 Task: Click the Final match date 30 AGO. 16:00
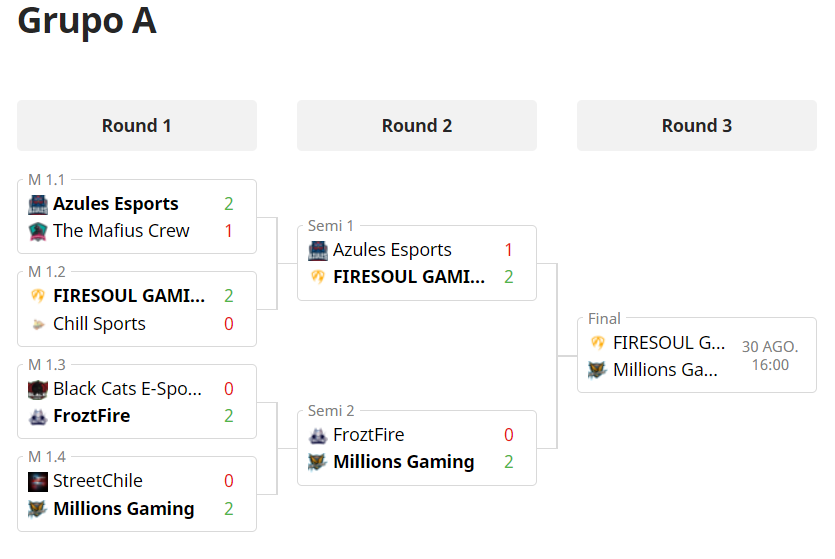point(770,356)
